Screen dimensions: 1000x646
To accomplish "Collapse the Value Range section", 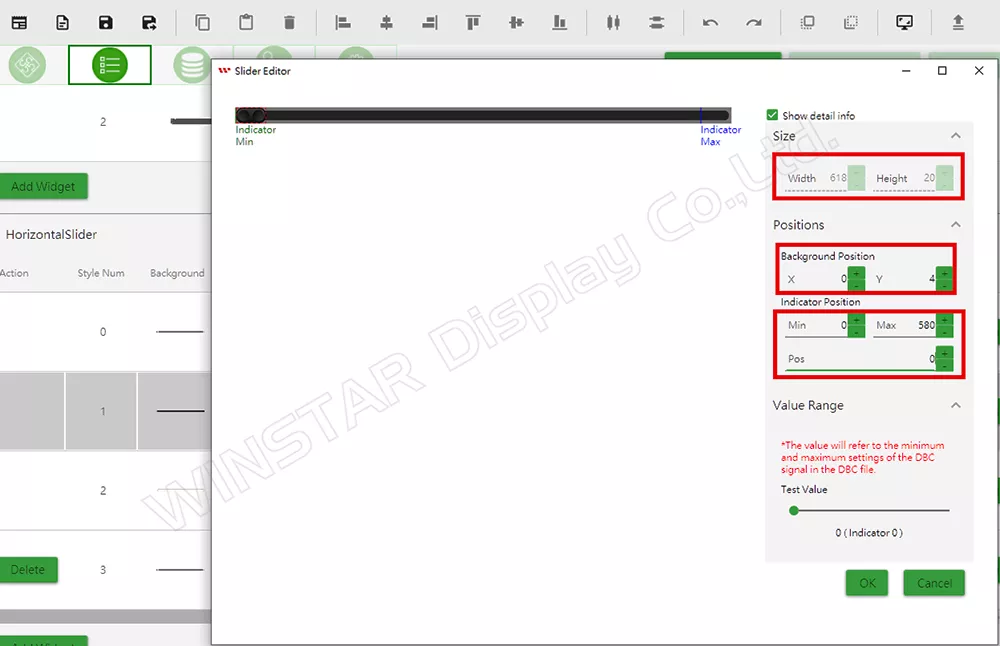I will (955, 406).
